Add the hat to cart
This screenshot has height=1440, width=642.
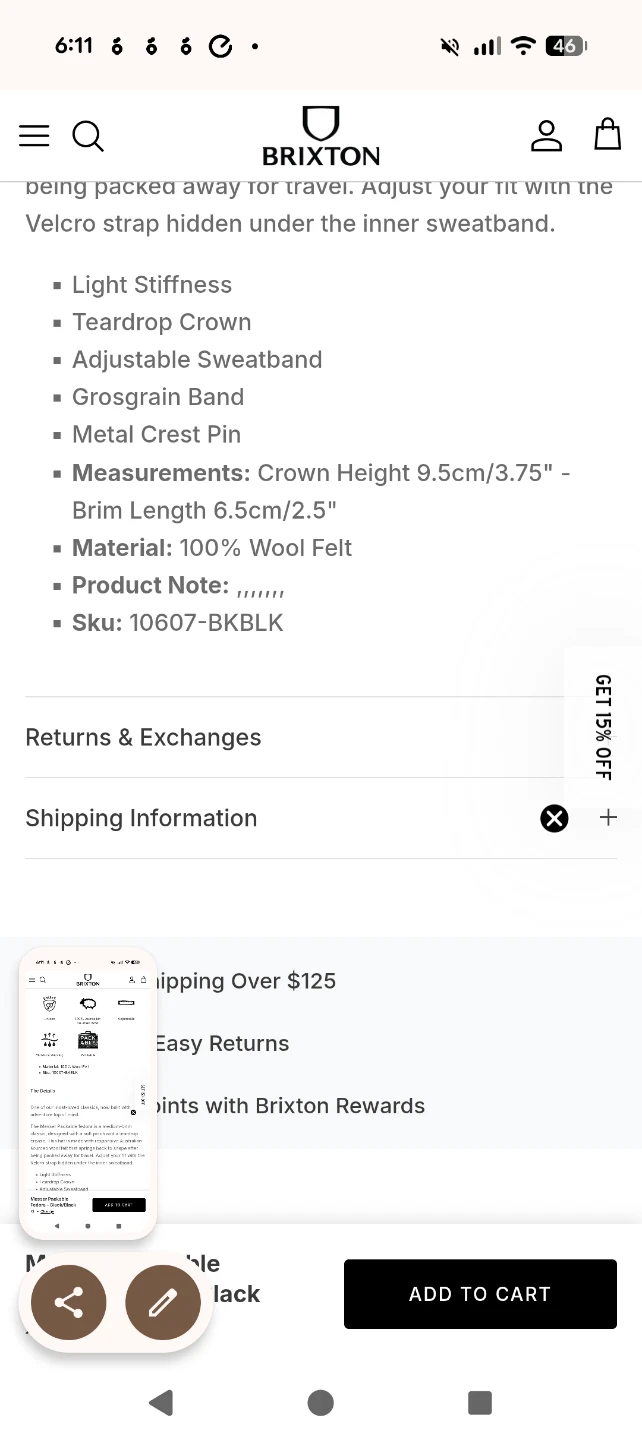[x=480, y=1294]
